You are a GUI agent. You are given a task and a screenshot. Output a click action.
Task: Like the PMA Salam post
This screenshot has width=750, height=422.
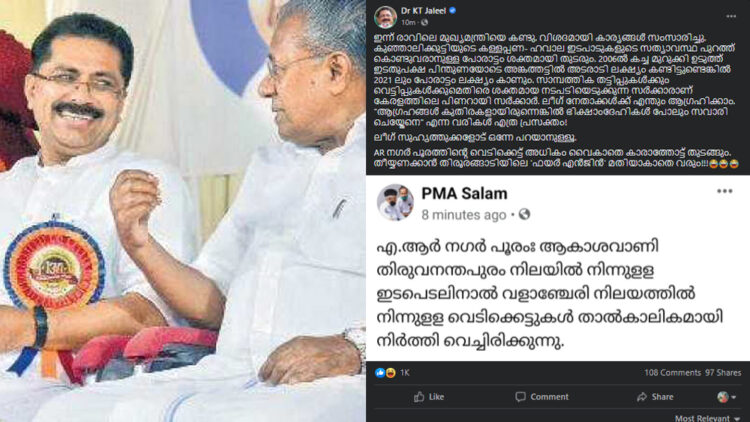(x=429, y=397)
